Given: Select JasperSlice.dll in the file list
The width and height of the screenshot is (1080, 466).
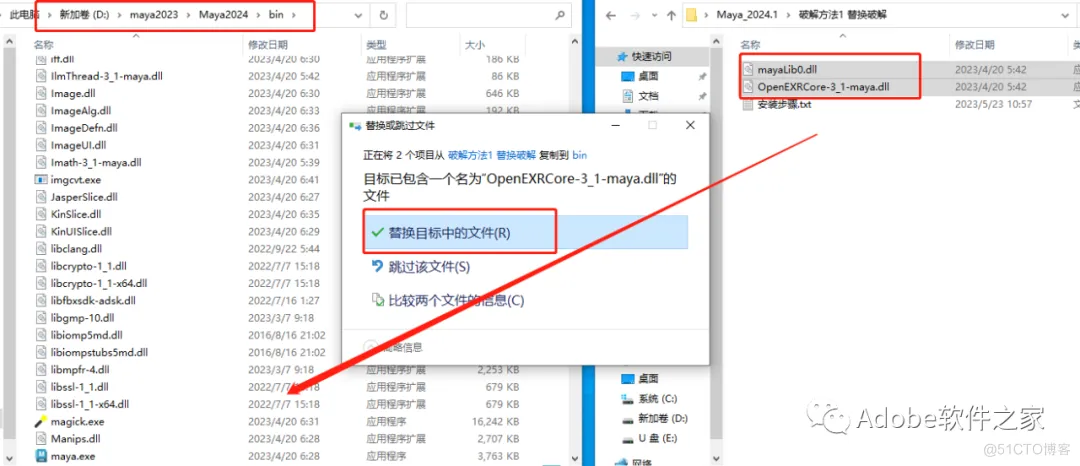Looking at the screenshot, I should coord(84,197).
